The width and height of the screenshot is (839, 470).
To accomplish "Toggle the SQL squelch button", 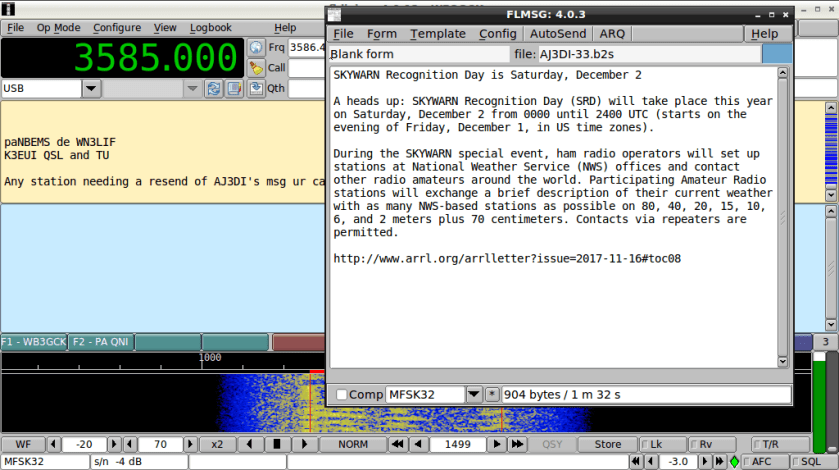I will pyautogui.click(x=814, y=461).
